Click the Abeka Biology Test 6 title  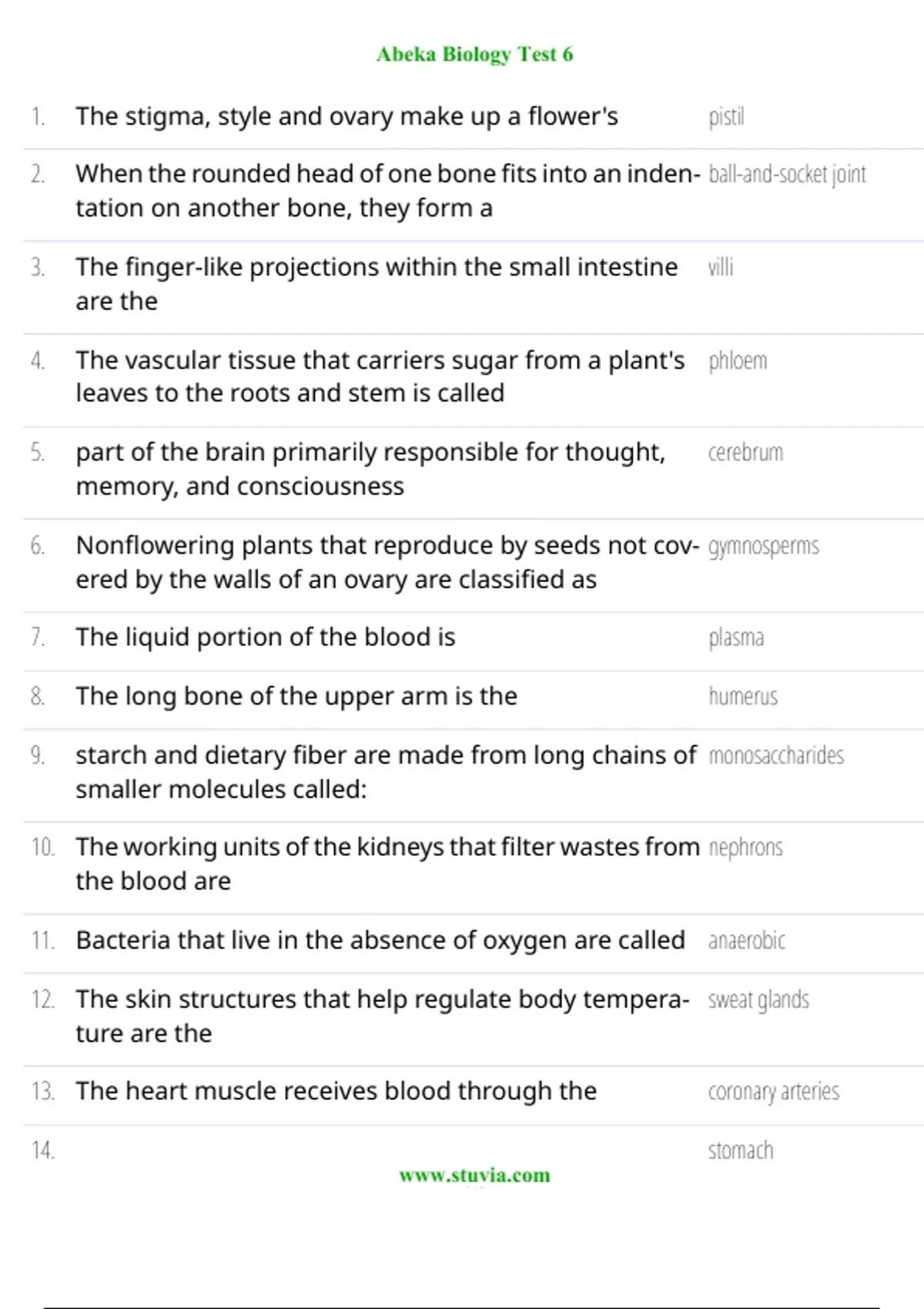point(474,55)
